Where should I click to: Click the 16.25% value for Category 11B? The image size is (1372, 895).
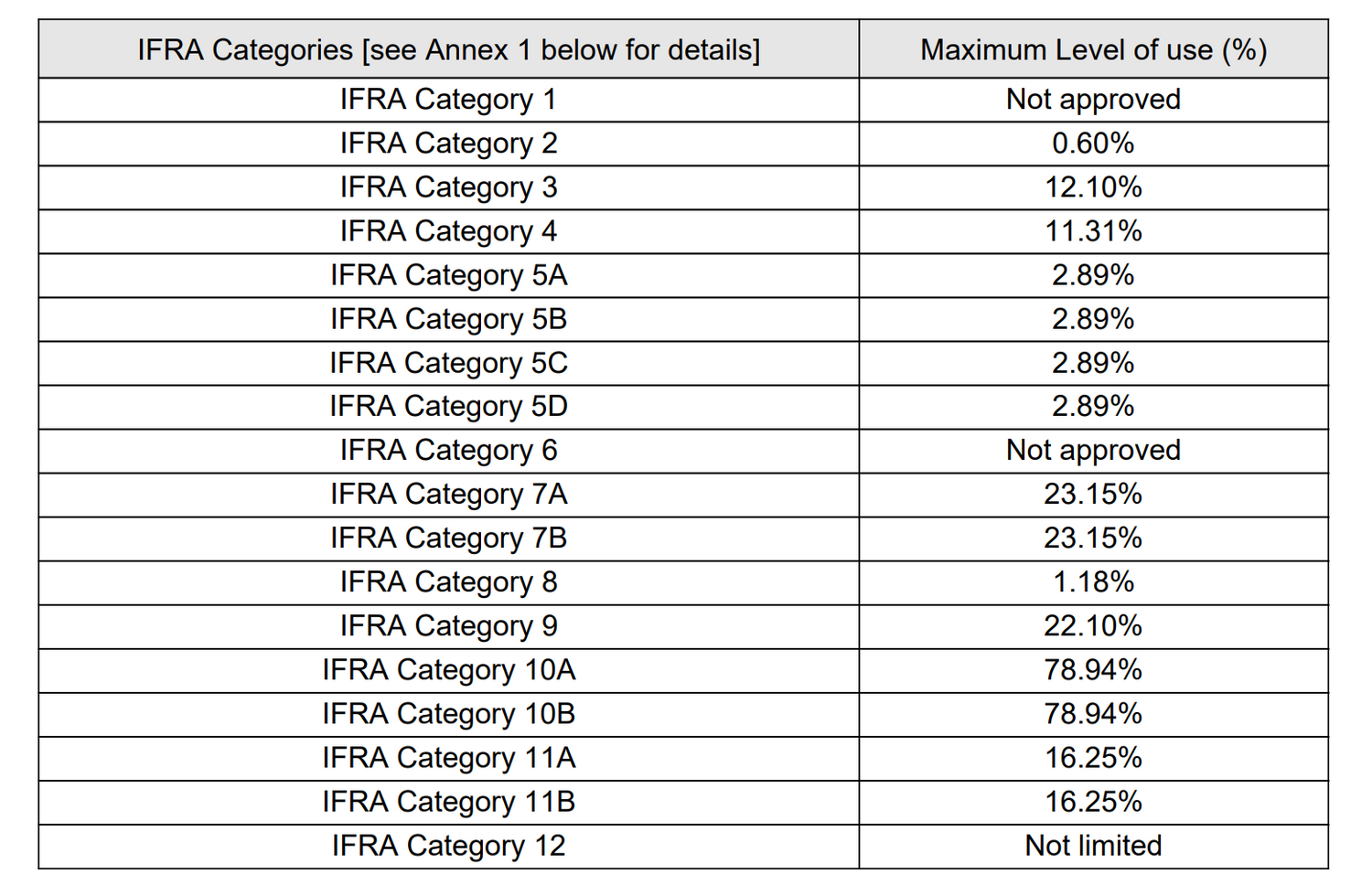click(x=1093, y=801)
